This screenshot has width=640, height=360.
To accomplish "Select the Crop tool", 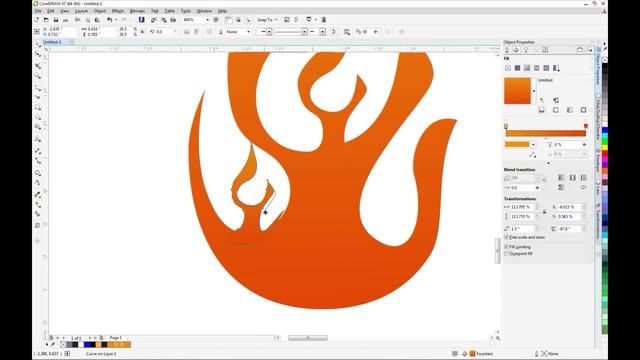I will click(x=38, y=65).
